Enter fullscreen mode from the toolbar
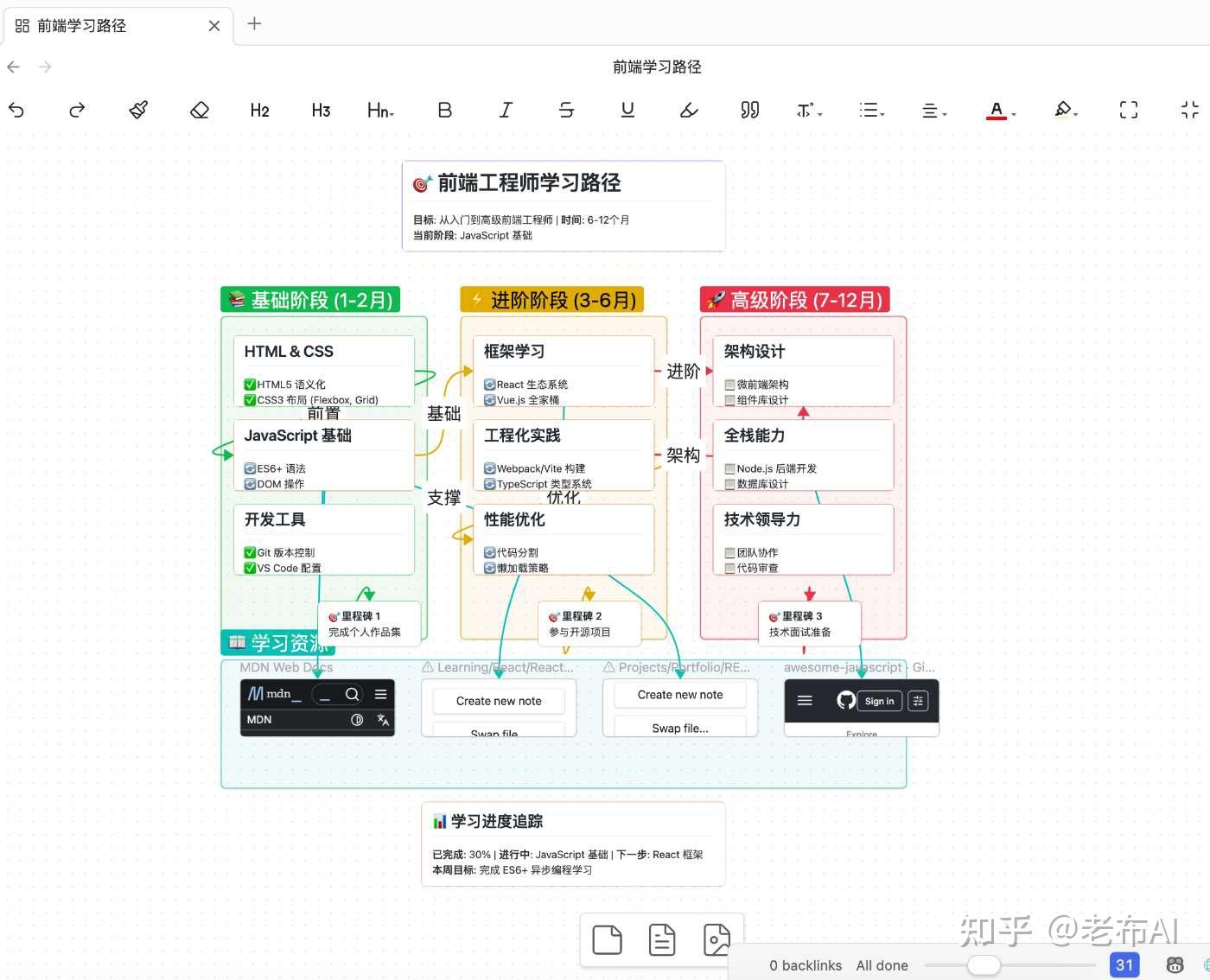 [x=1129, y=110]
